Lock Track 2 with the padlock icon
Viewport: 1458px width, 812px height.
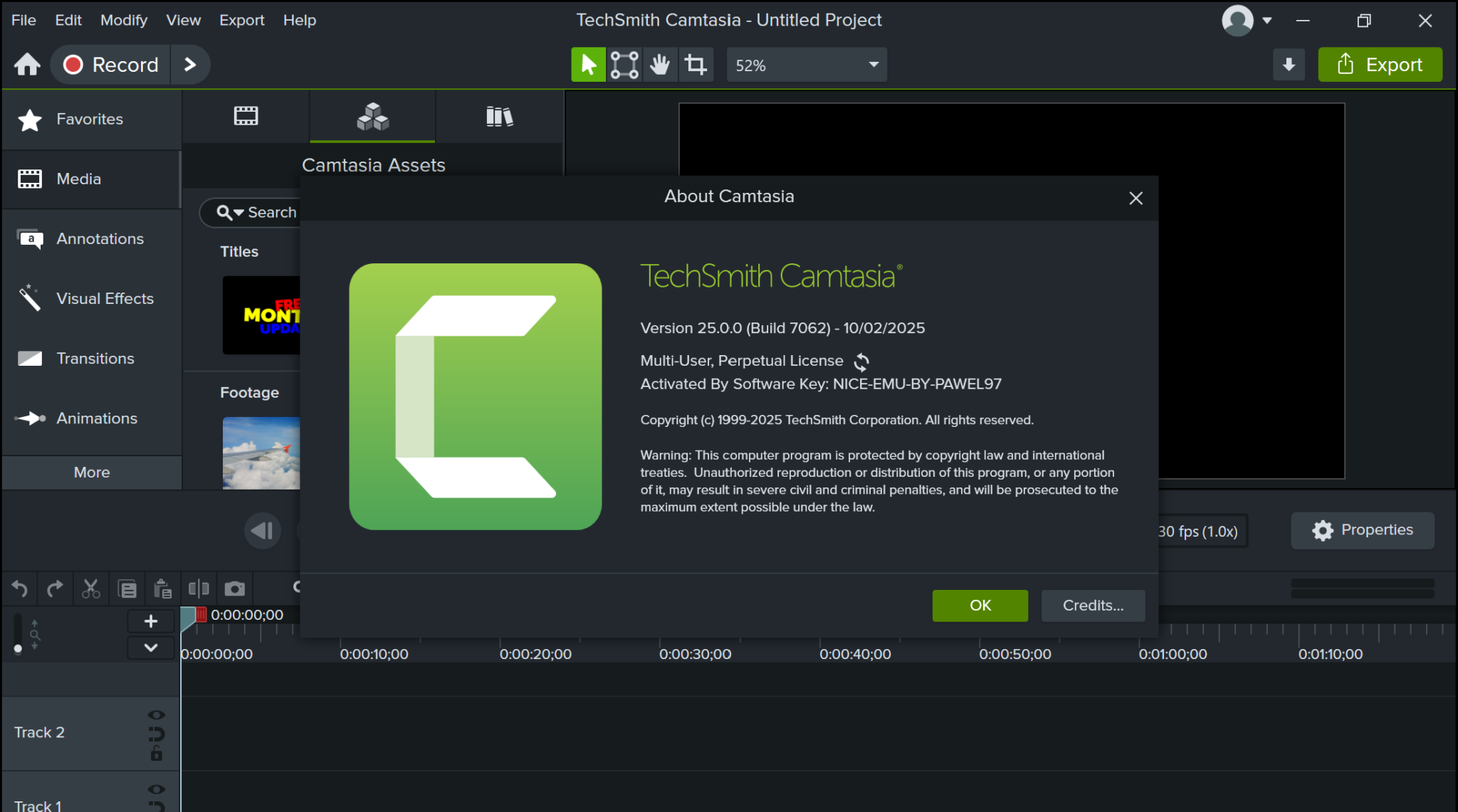[x=156, y=754]
